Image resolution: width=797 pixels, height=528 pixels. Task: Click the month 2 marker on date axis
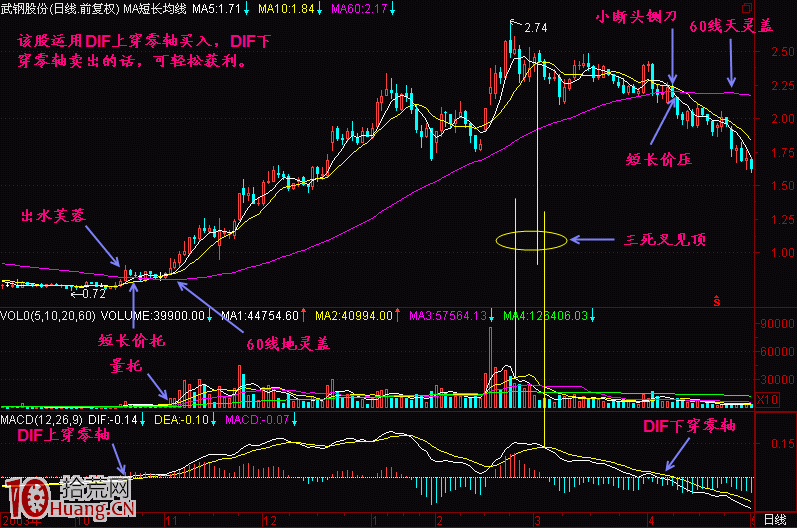439,521
